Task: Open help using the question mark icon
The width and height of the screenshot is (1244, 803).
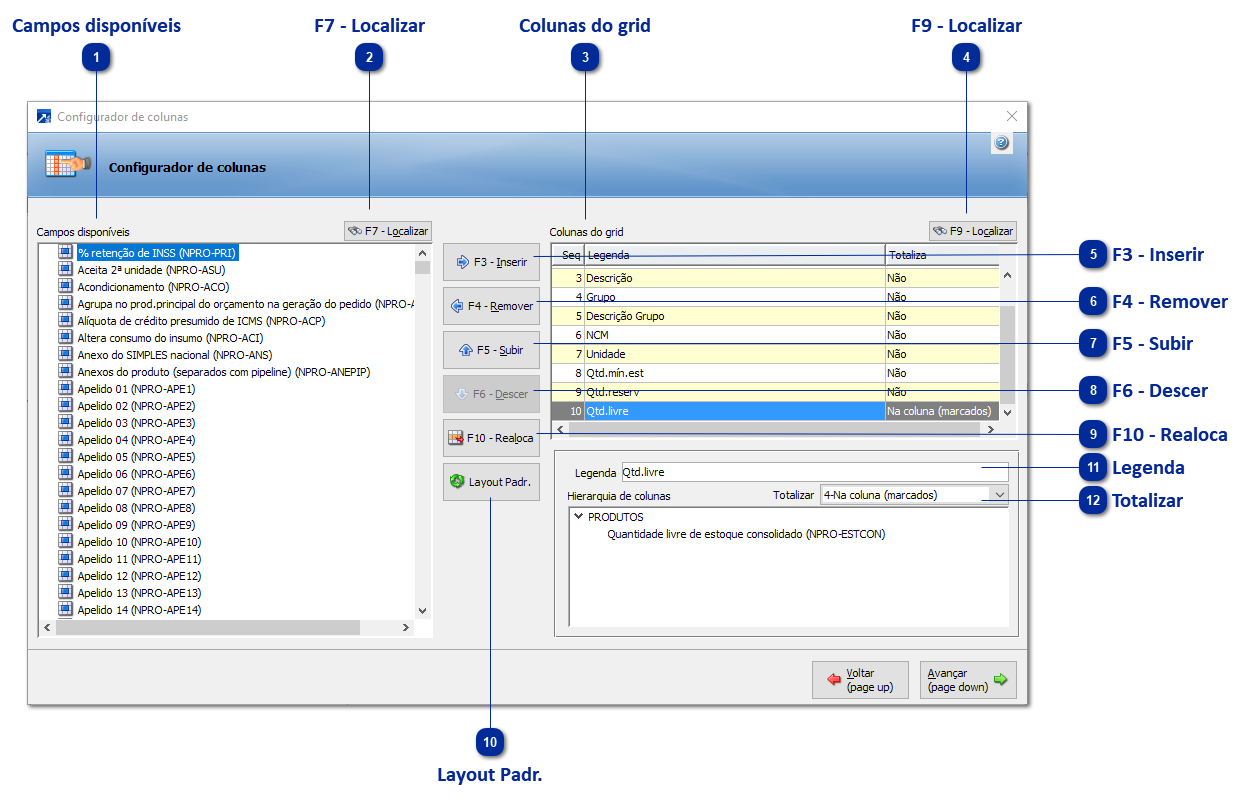Action: (1001, 142)
